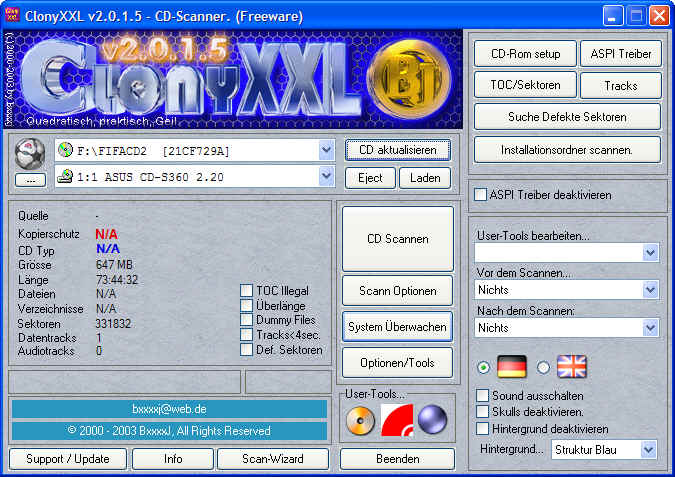675x477 pixels.
Task: Expand the F:\FIFACD2 drive dropdown
Action: [x=326, y=151]
